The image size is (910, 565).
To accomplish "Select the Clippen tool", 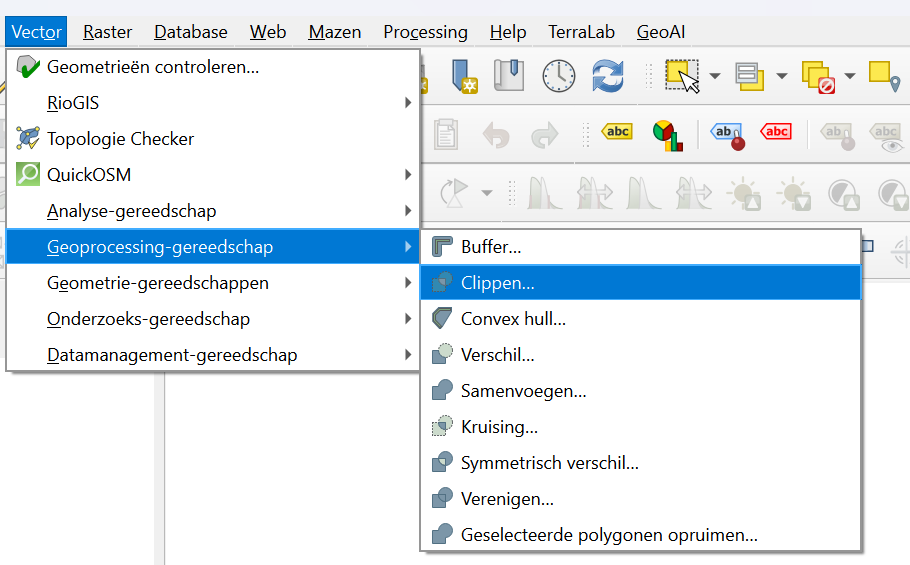I will pos(640,282).
